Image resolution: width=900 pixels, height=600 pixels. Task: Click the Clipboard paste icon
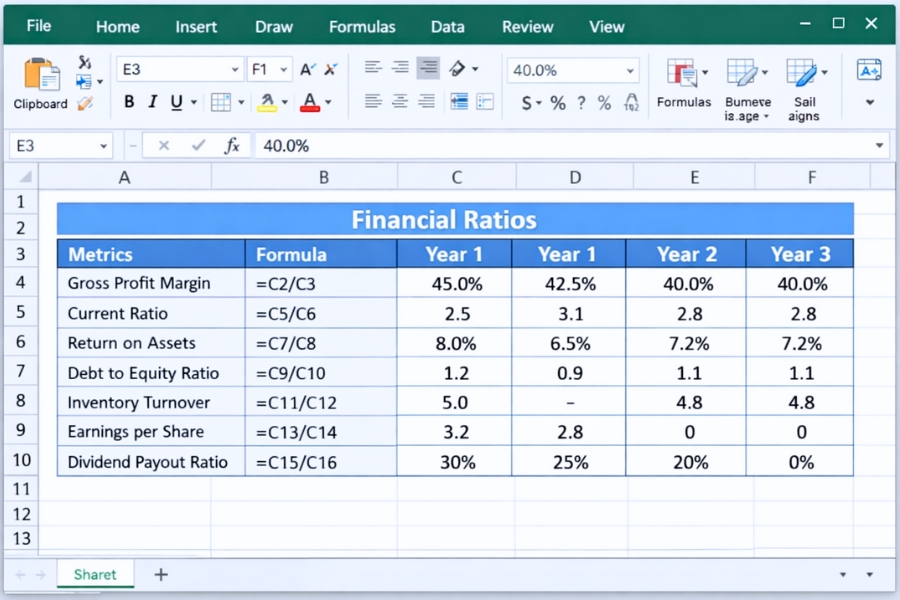pos(40,75)
